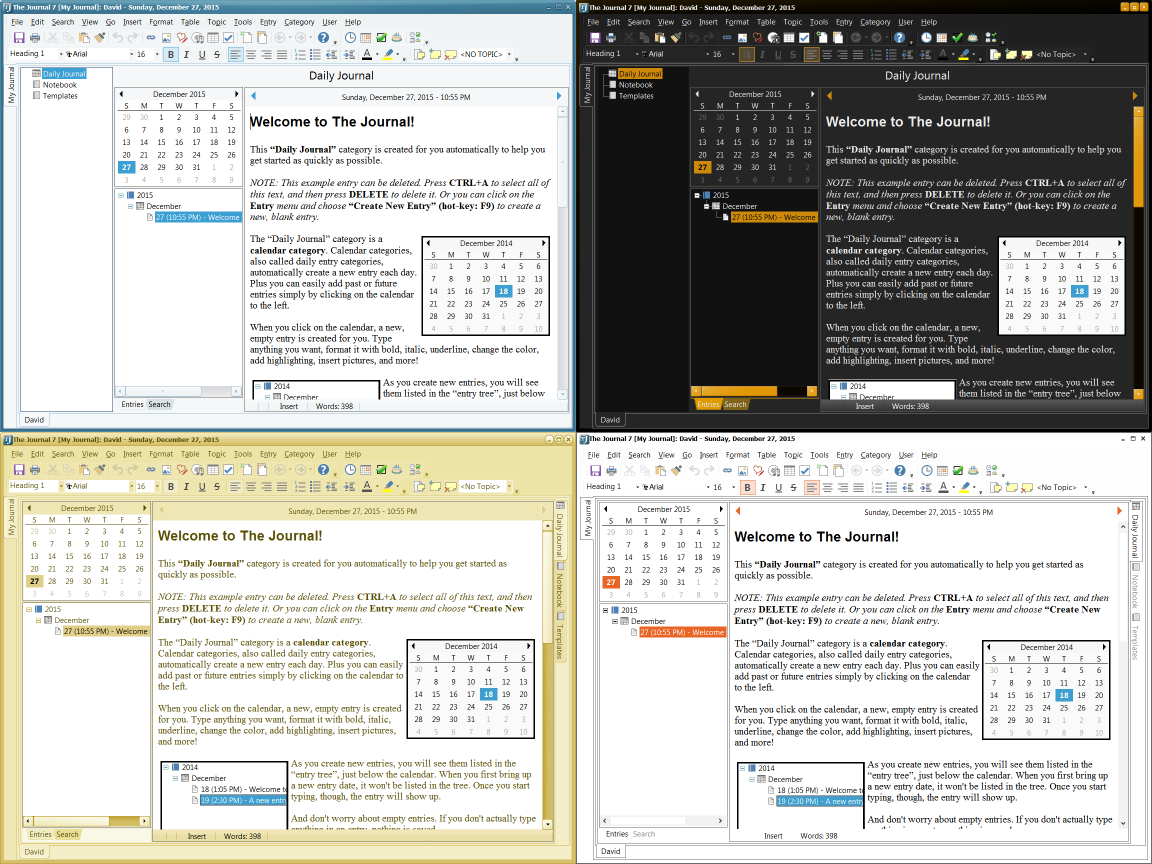The height and width of the screenshot is (864, 1152).
Task: Click the calendar icon in the orange-accent window toolbar
Action: [943, 470]
